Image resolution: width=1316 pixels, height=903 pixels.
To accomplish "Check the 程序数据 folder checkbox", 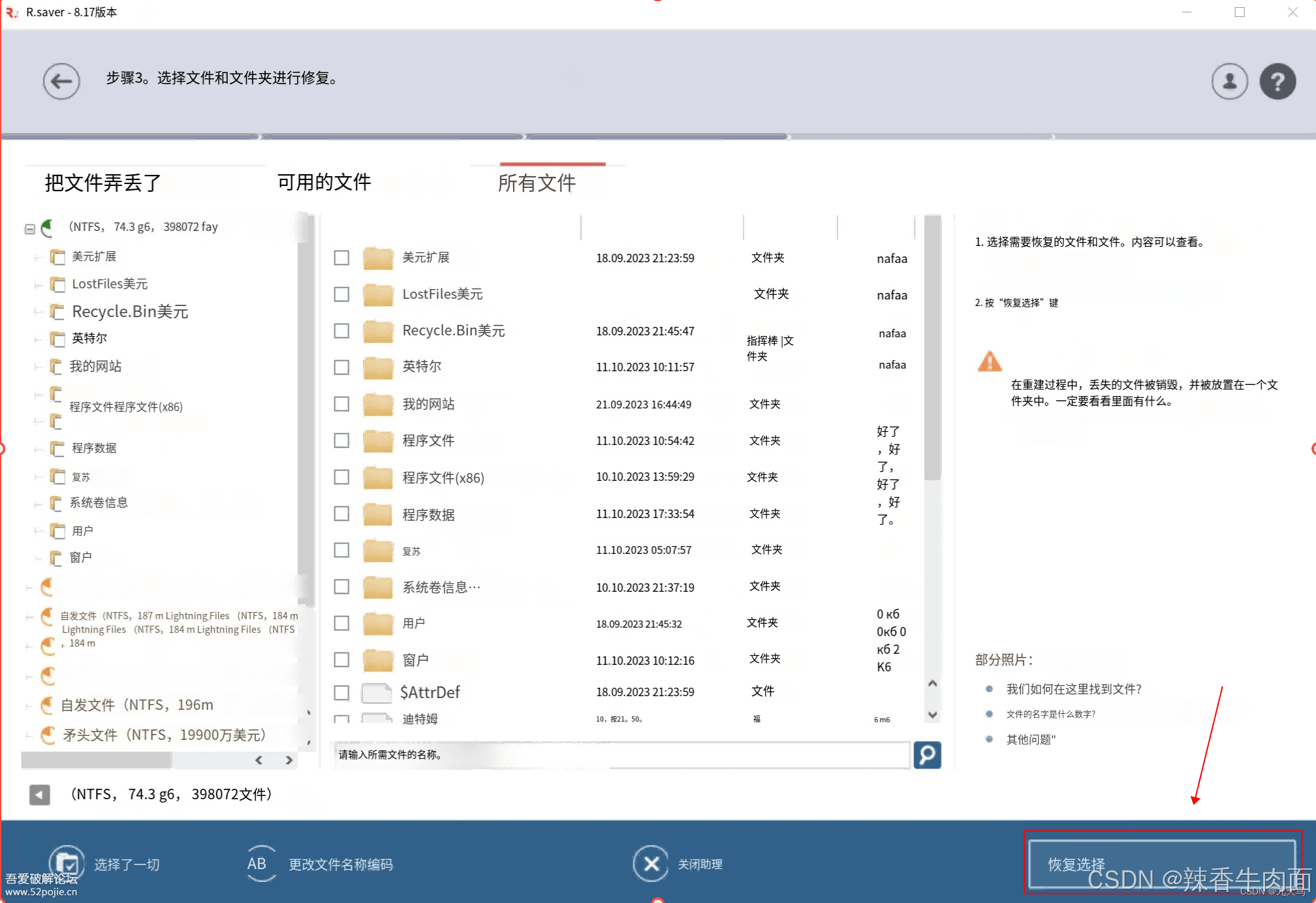I will (x=341, y=513).
